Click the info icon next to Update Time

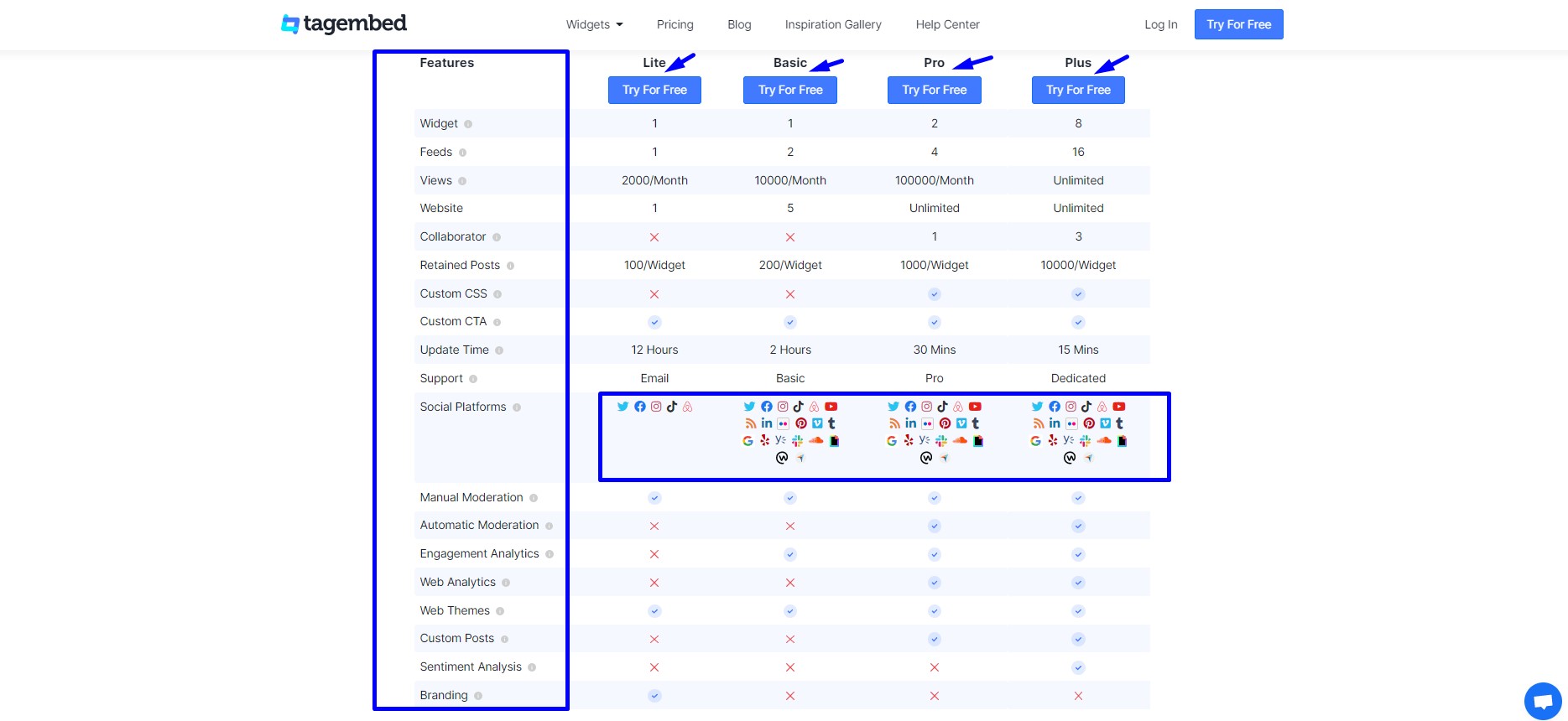point(499,350)
